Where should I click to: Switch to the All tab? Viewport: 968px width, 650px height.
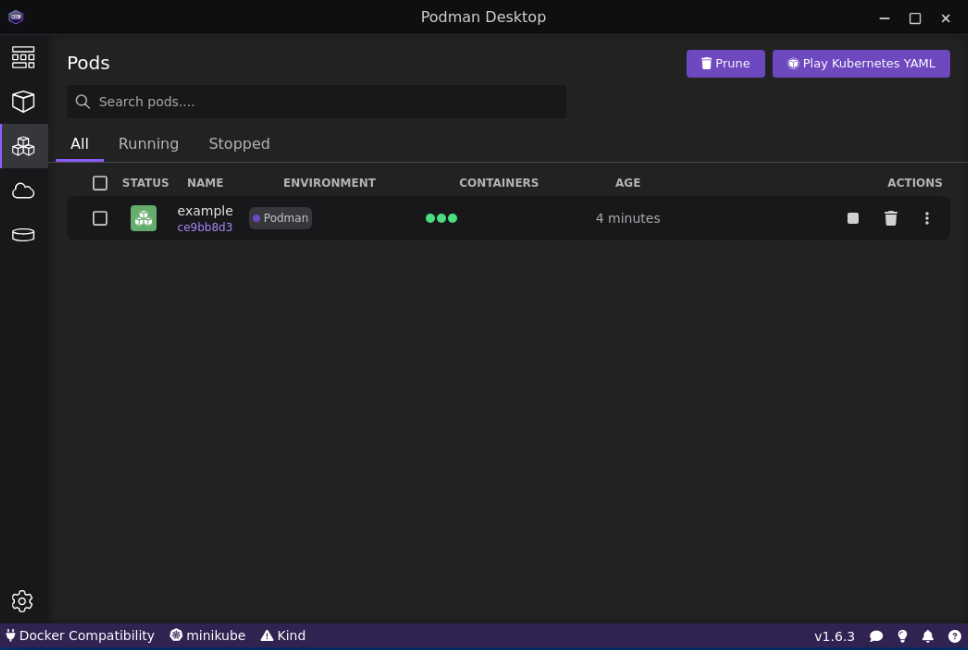80,144
